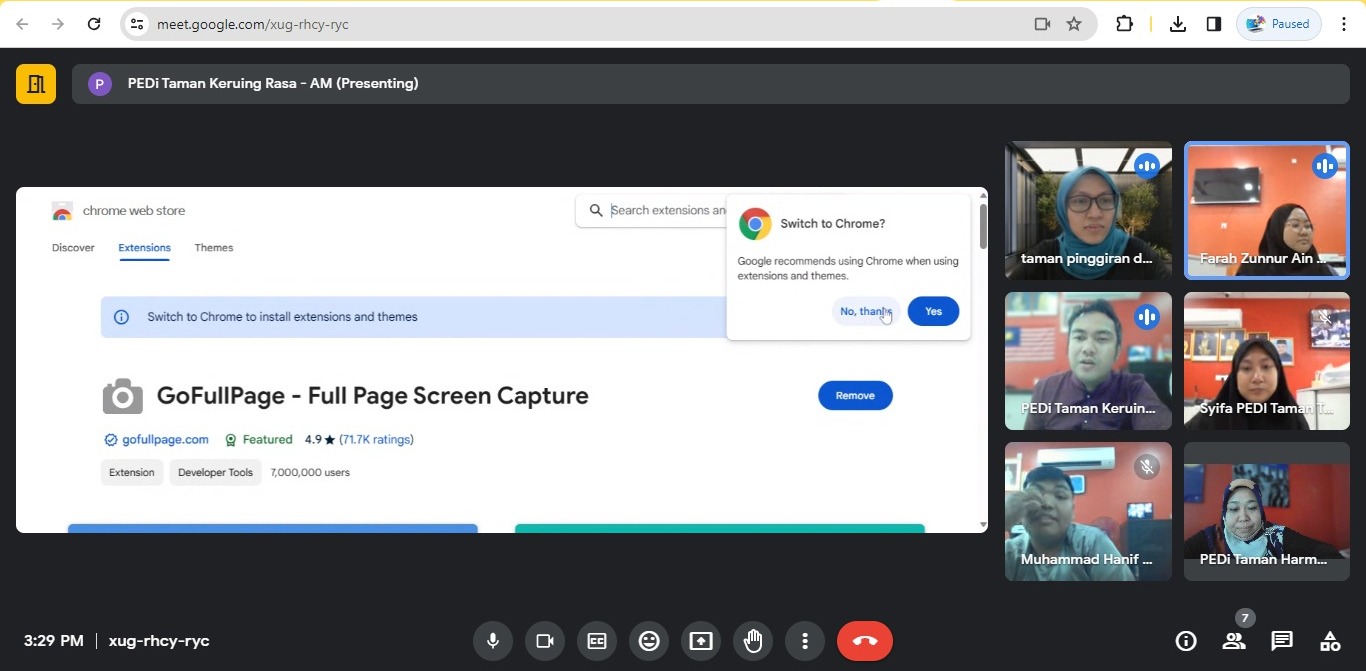Reload the Google Meet page
The height and width of the screenshot is (671, 1366).
pos(94,24)
